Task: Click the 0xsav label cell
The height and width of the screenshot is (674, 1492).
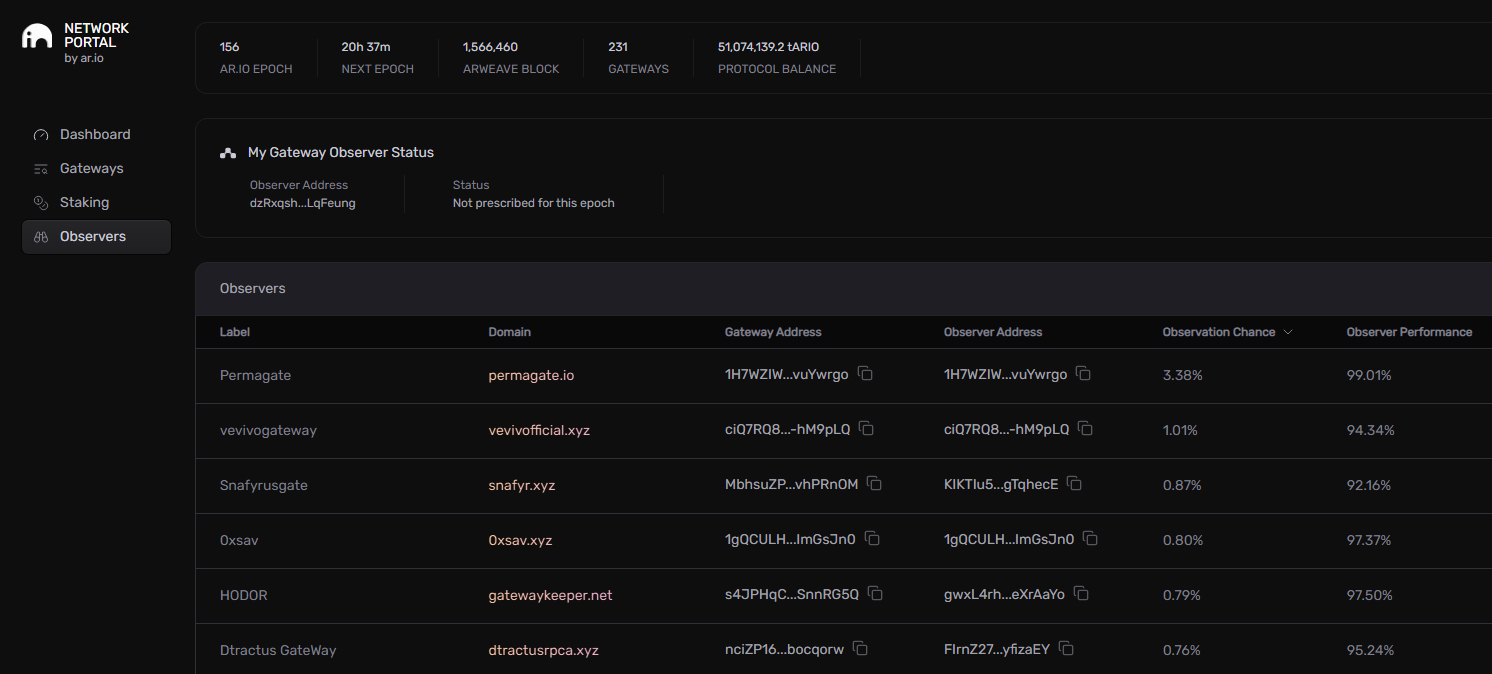Action: tap(239, 540)
